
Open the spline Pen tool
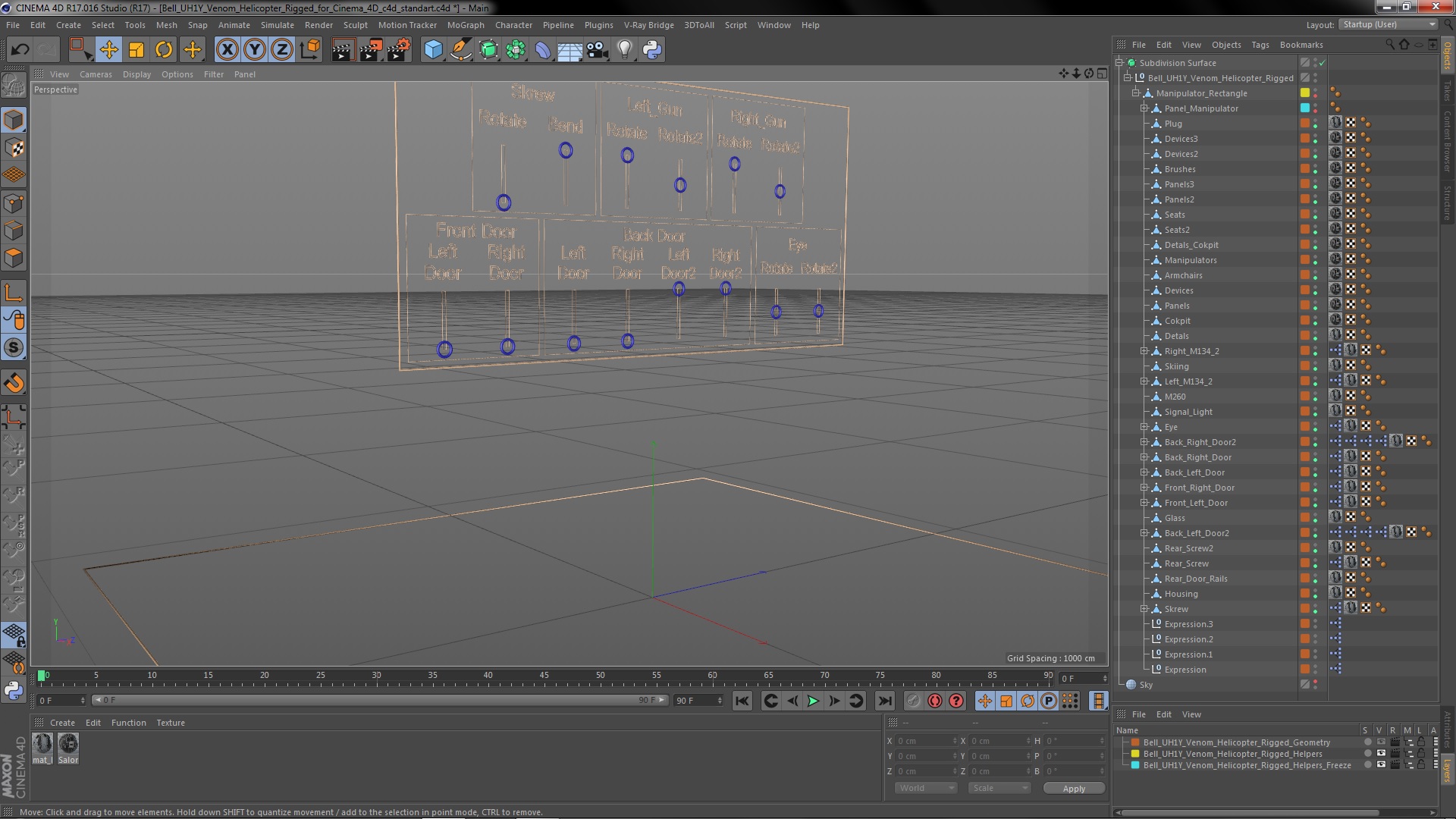pos(460,50)
